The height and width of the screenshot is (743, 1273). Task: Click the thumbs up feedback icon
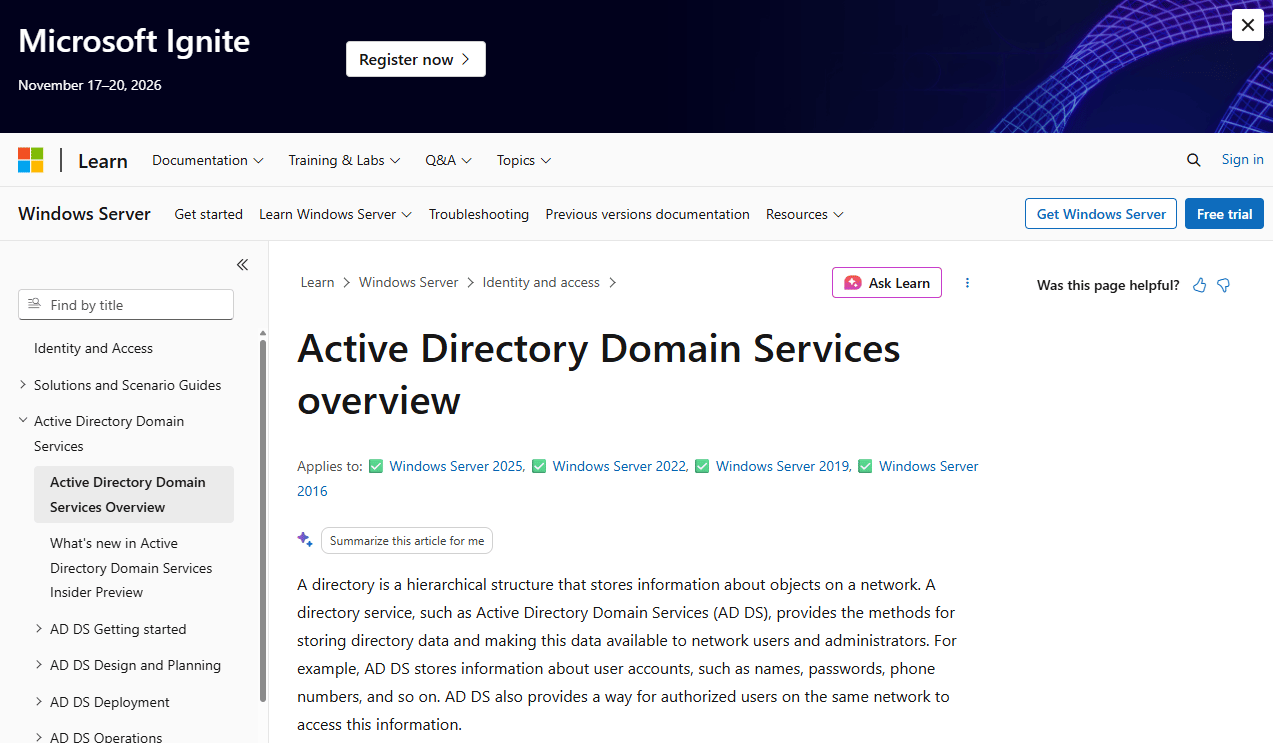click(1200, 285)
